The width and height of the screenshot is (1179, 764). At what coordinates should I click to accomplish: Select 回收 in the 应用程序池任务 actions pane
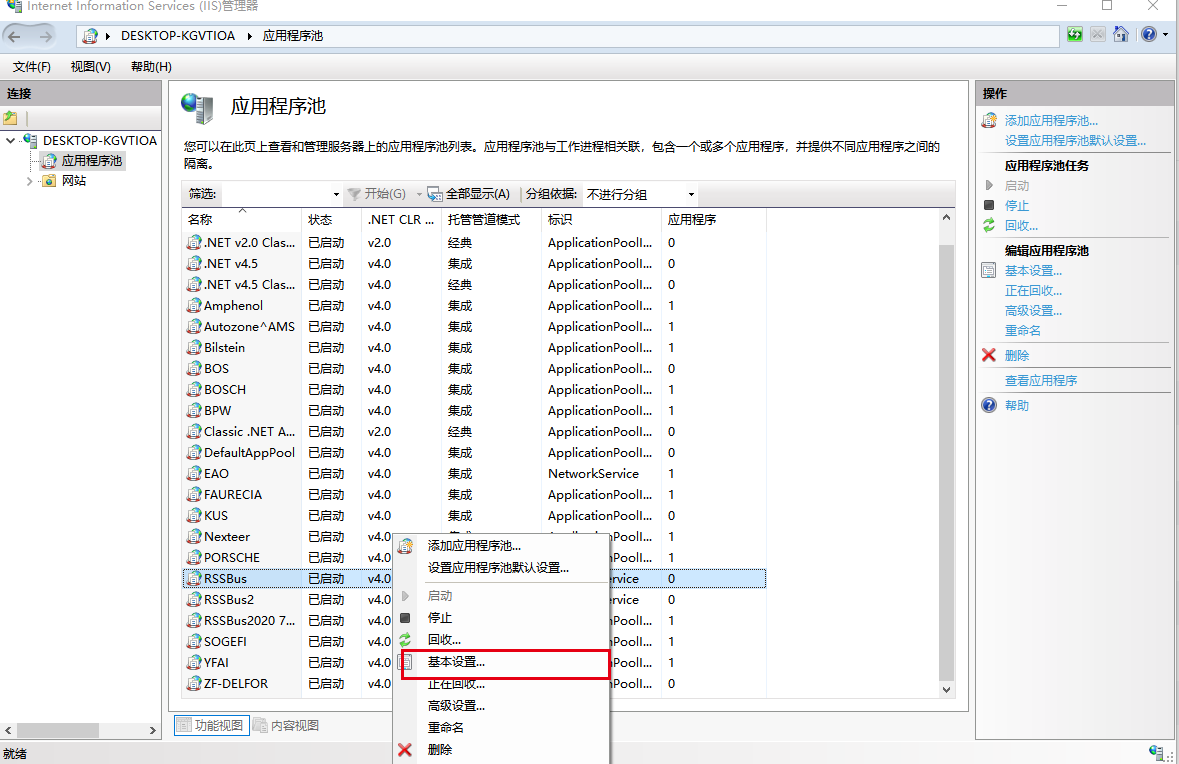pos(1020,225)
